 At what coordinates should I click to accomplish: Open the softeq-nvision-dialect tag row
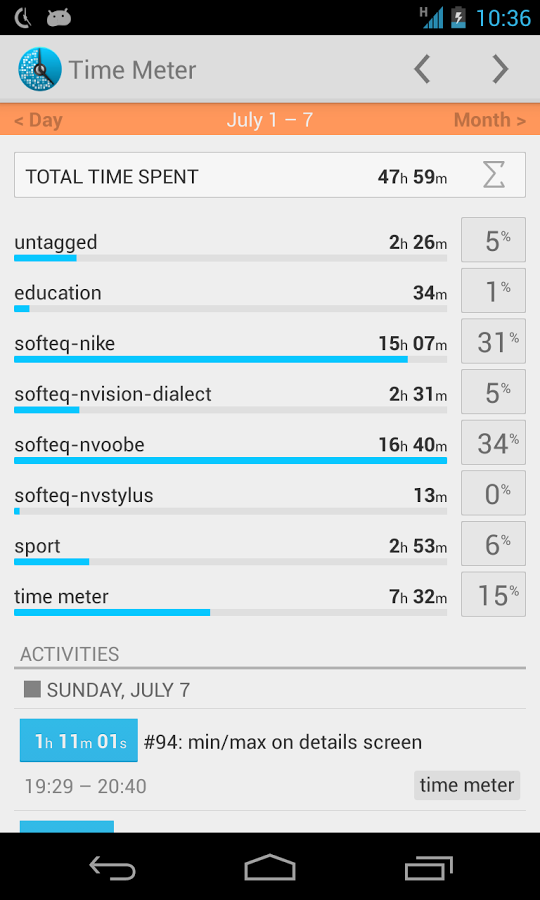tap(230, 398)
